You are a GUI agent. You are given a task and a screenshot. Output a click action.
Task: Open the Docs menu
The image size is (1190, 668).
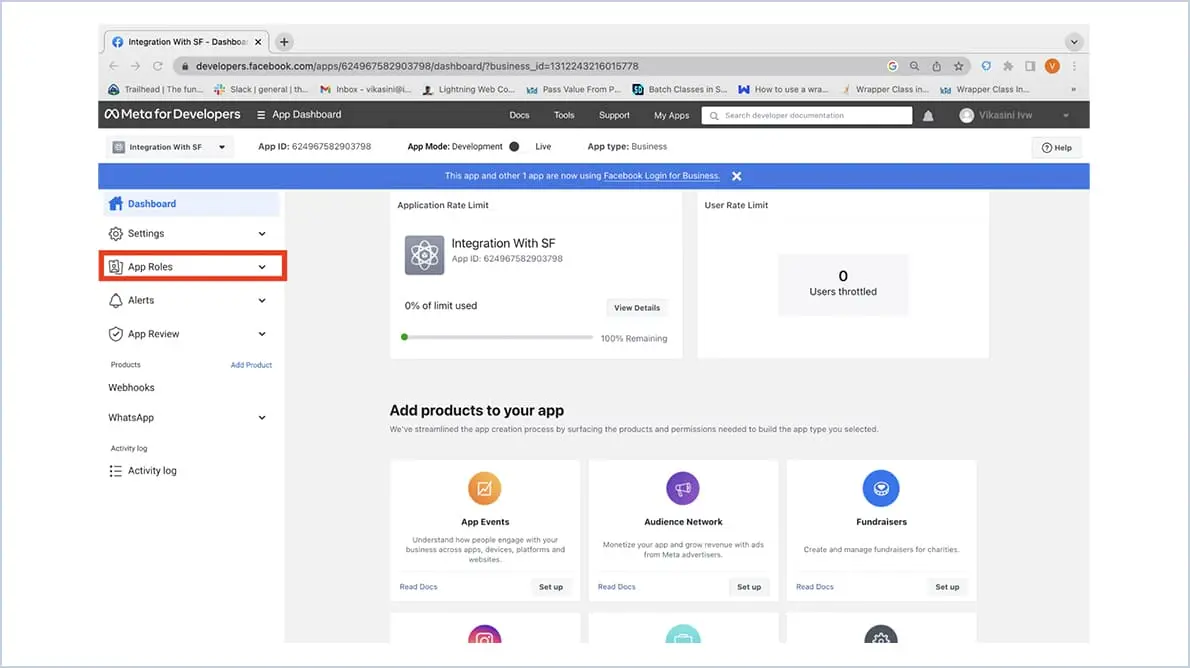click(519, 115)
